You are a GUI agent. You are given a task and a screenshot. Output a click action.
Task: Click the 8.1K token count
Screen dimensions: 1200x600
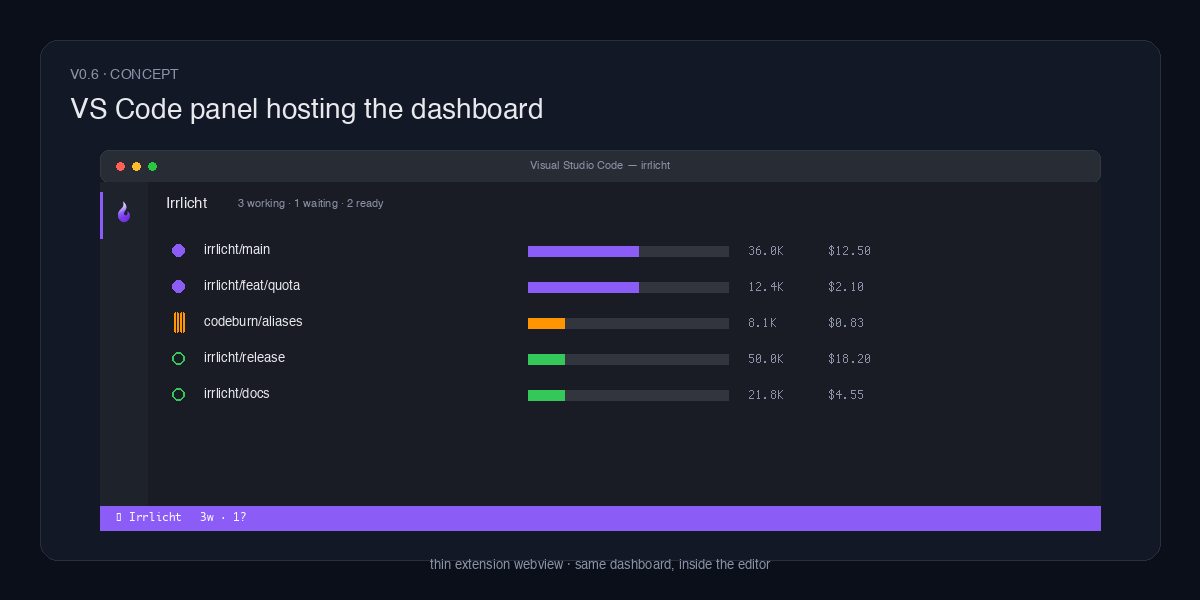click(762, 323)
